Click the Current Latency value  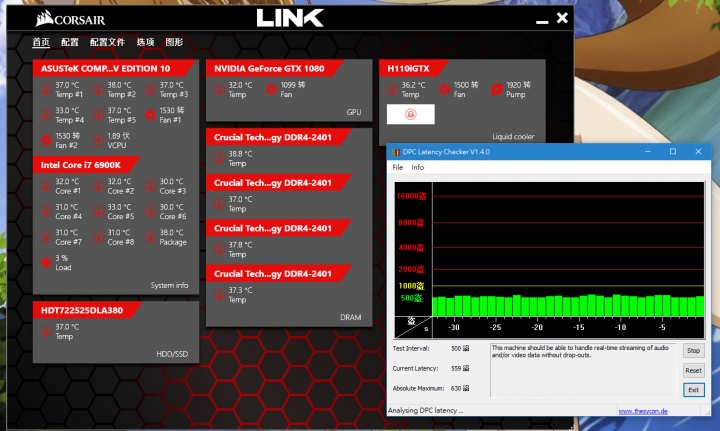click(460, 368)
